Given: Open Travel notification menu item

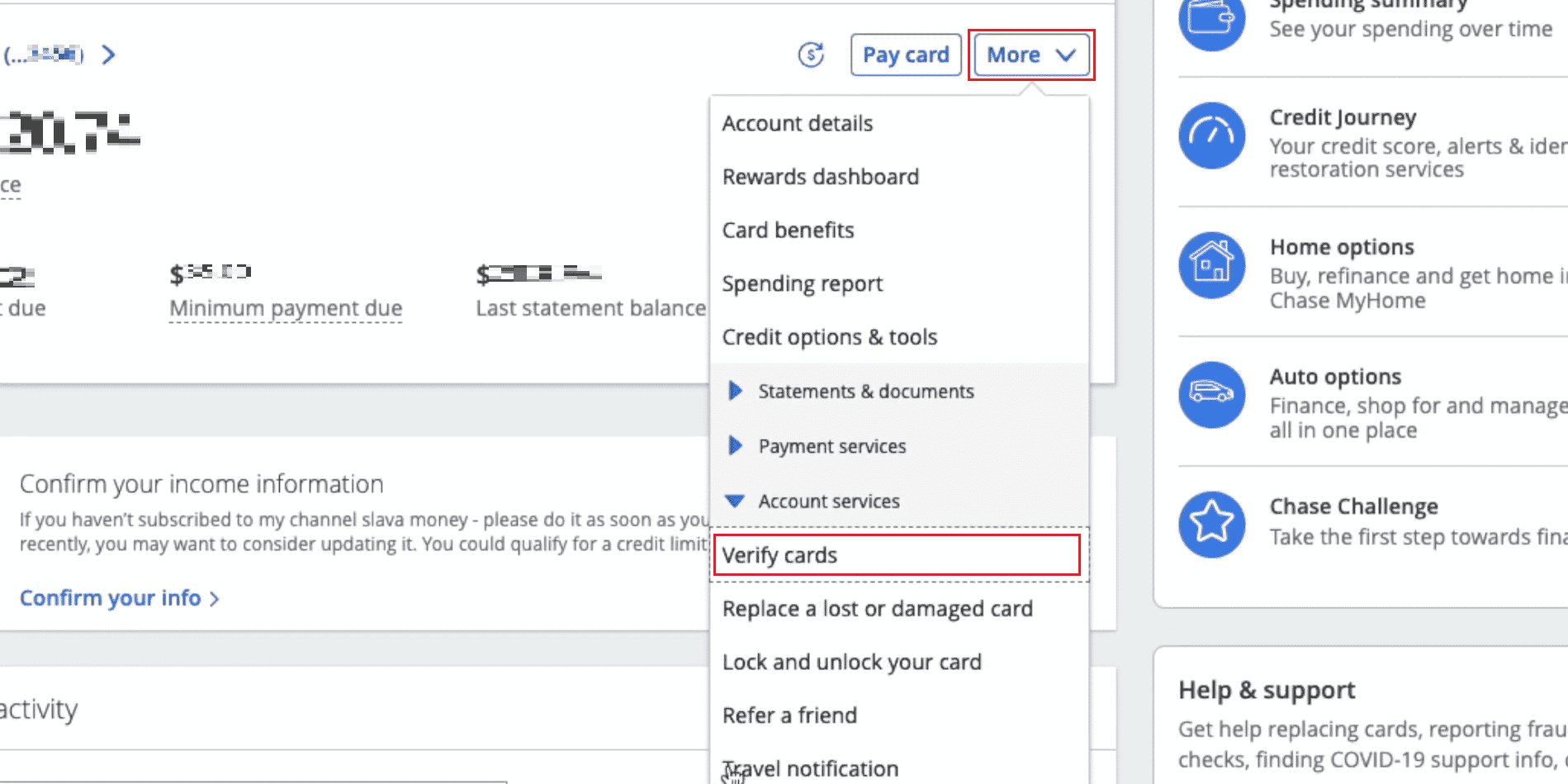Looking at the screenshot, I should (811, 768).
